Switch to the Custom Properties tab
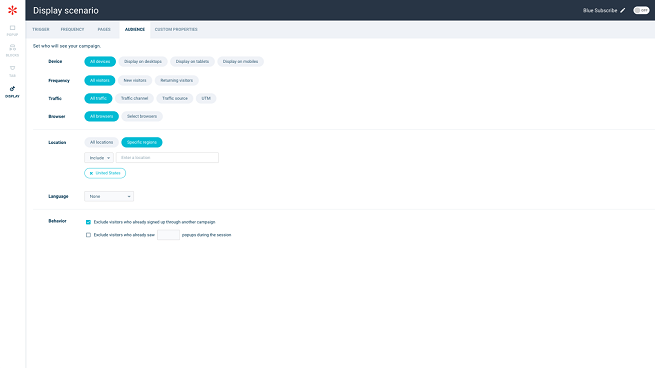This screenshot has height=368, width=655. [x=176, y=29]
